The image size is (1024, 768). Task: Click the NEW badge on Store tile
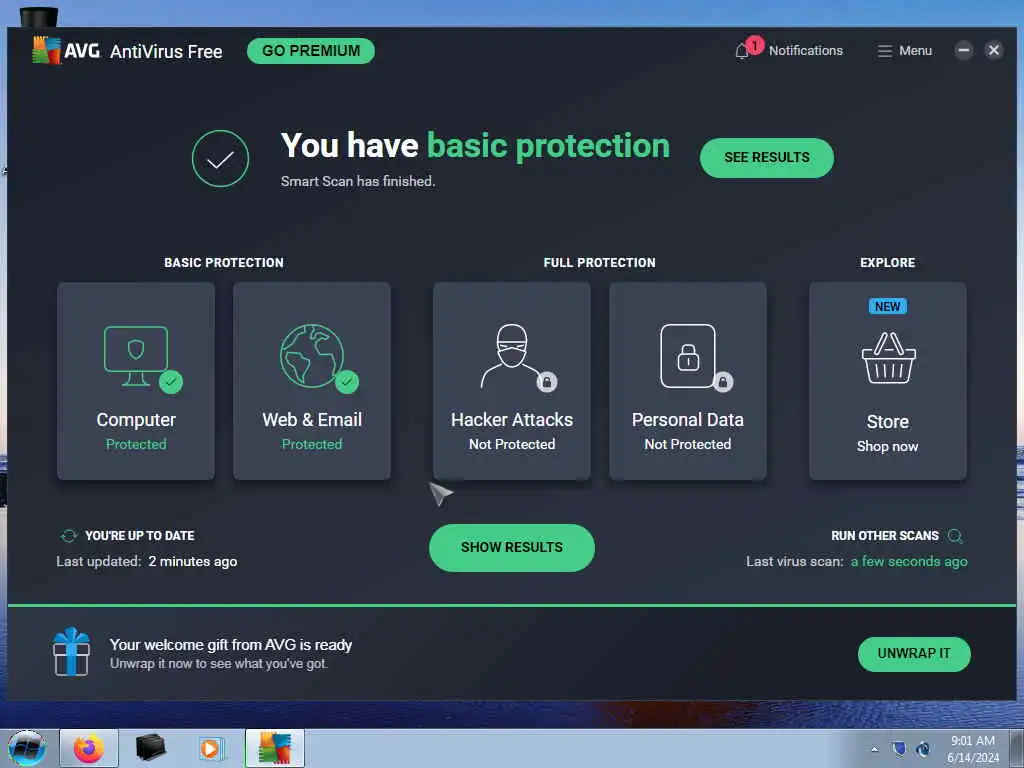[888, 306]
